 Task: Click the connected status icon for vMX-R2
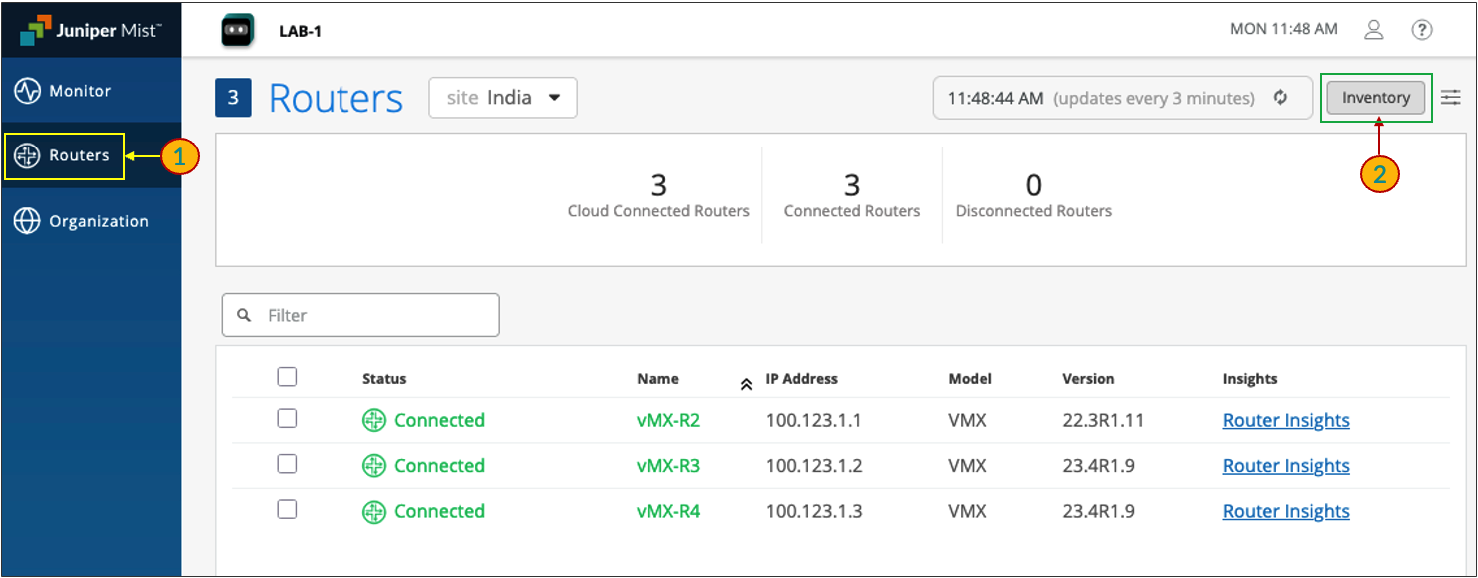[x=373, y=421]
